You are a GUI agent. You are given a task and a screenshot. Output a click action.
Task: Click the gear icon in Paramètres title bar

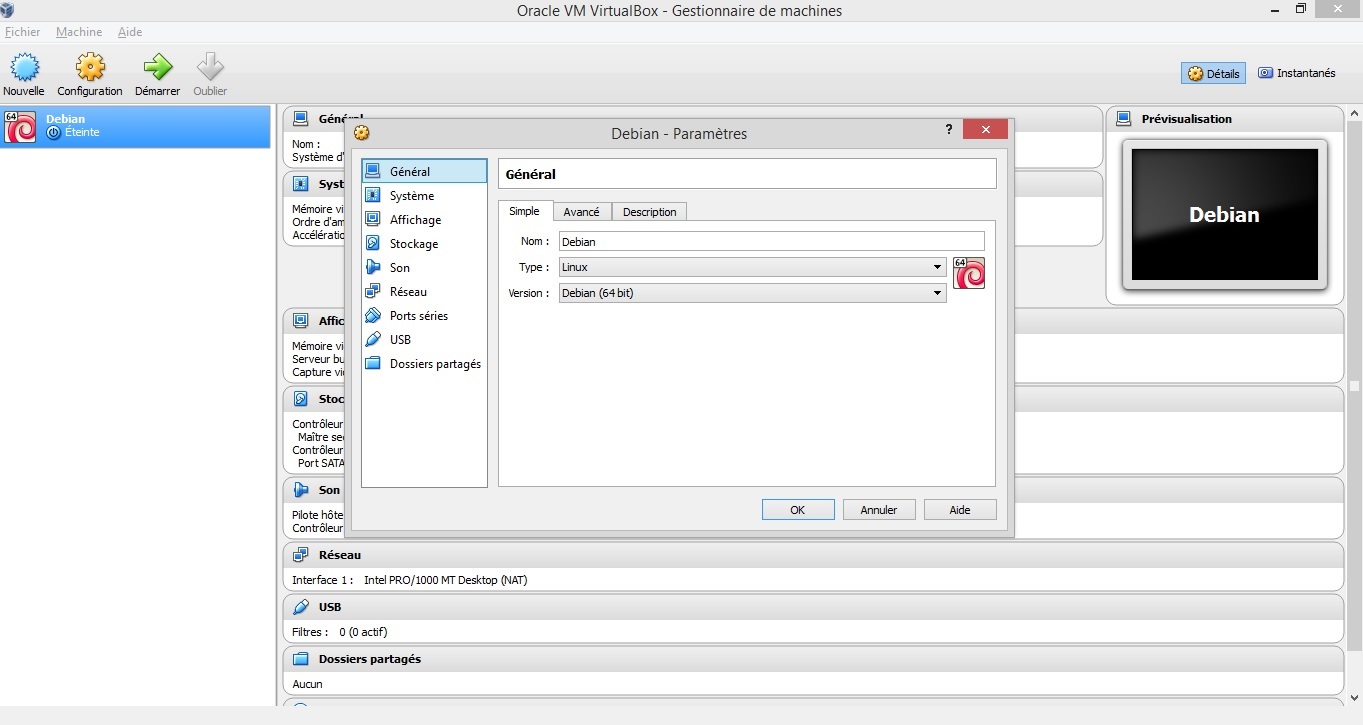click(362, 133)
